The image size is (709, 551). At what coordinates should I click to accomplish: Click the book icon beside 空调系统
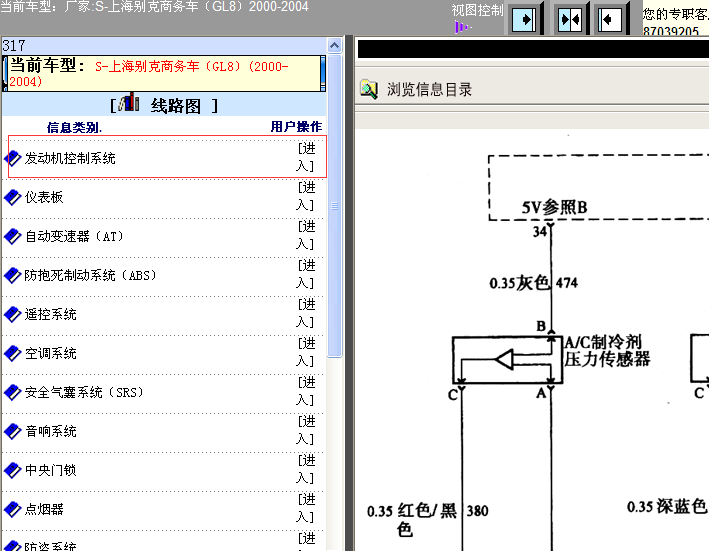click(13, 353)
